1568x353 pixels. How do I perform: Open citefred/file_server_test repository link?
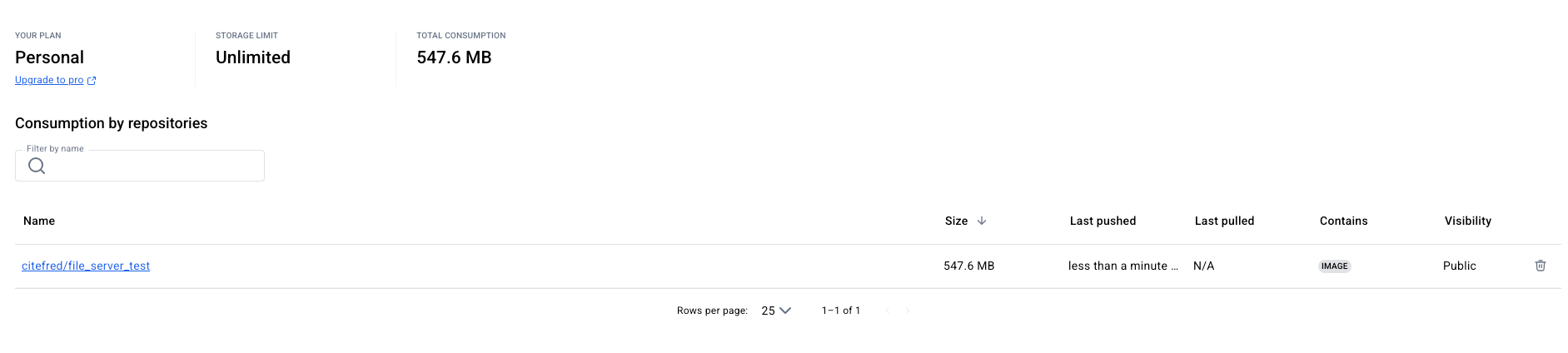[x=86, y=266]
